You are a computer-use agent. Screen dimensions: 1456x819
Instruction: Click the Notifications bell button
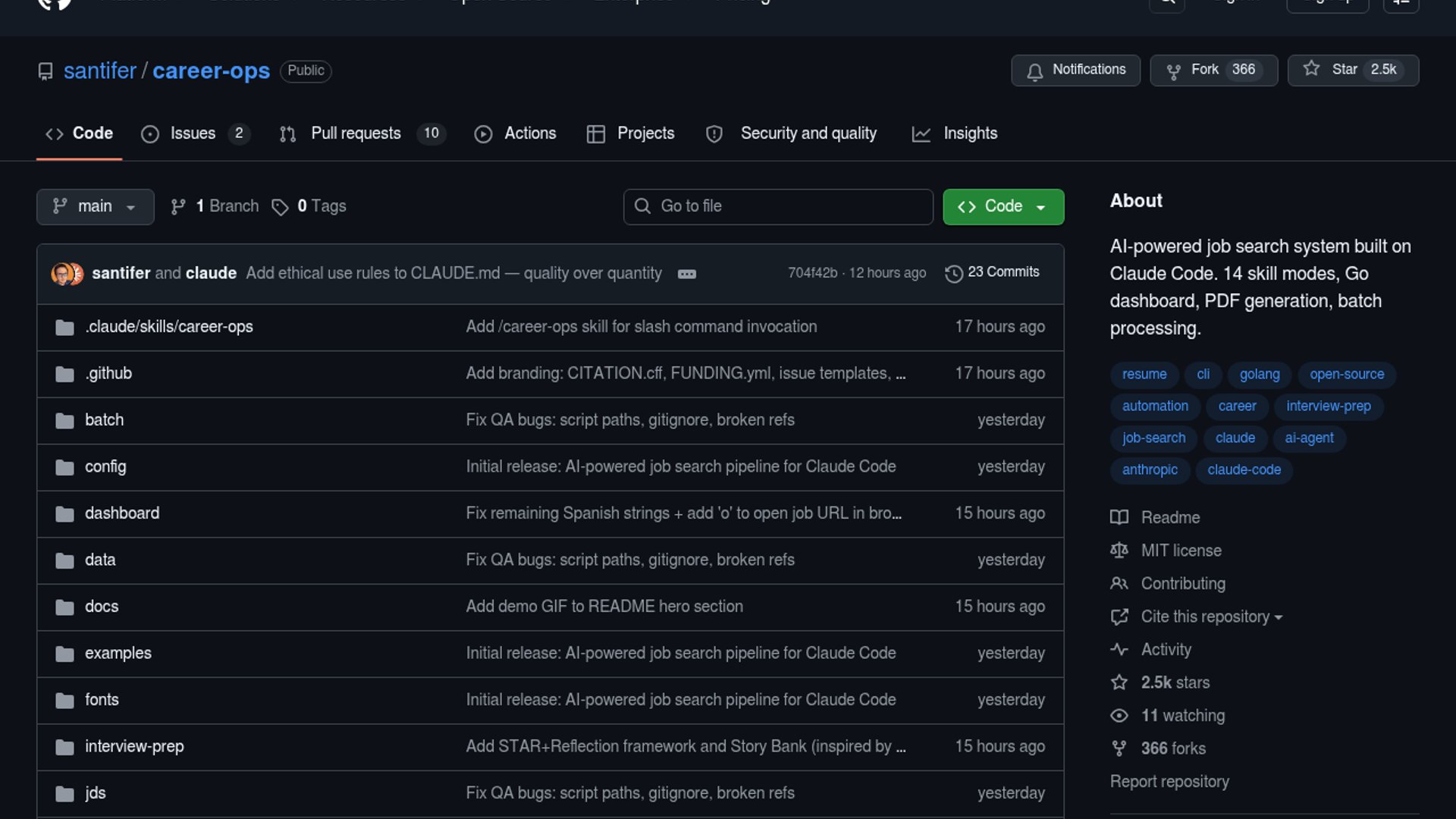tap(1075, 70)
